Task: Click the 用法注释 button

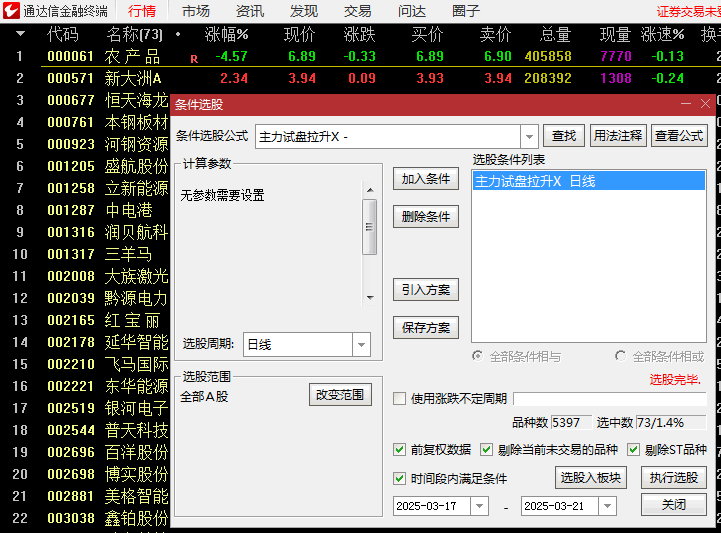Action: [618, 136]
